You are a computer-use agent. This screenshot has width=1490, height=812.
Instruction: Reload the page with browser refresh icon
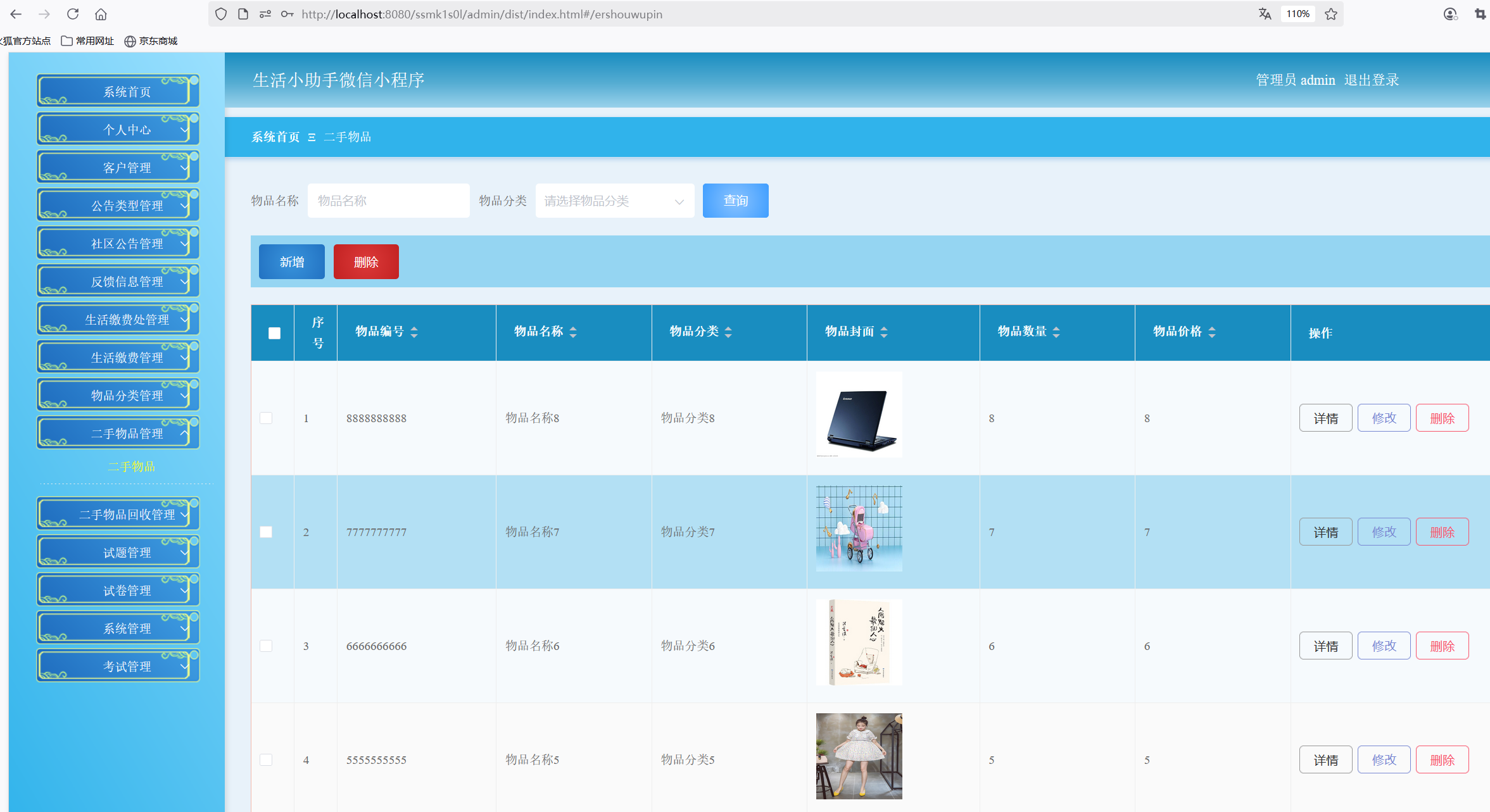[x=73, y=14]
